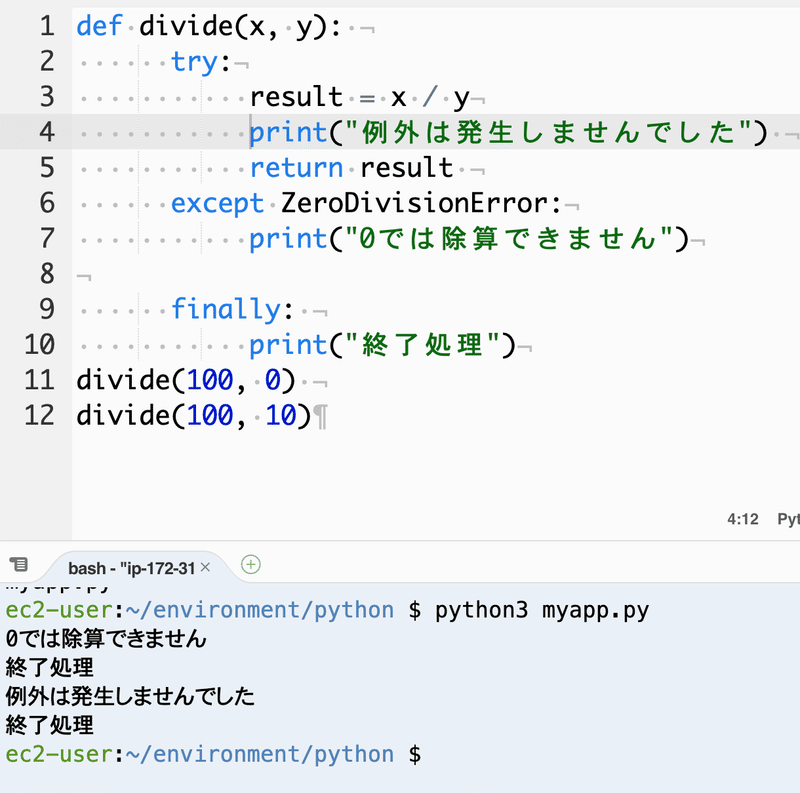
Task: Open a new terminal tab with plus icon
Action: pos(250,565)
